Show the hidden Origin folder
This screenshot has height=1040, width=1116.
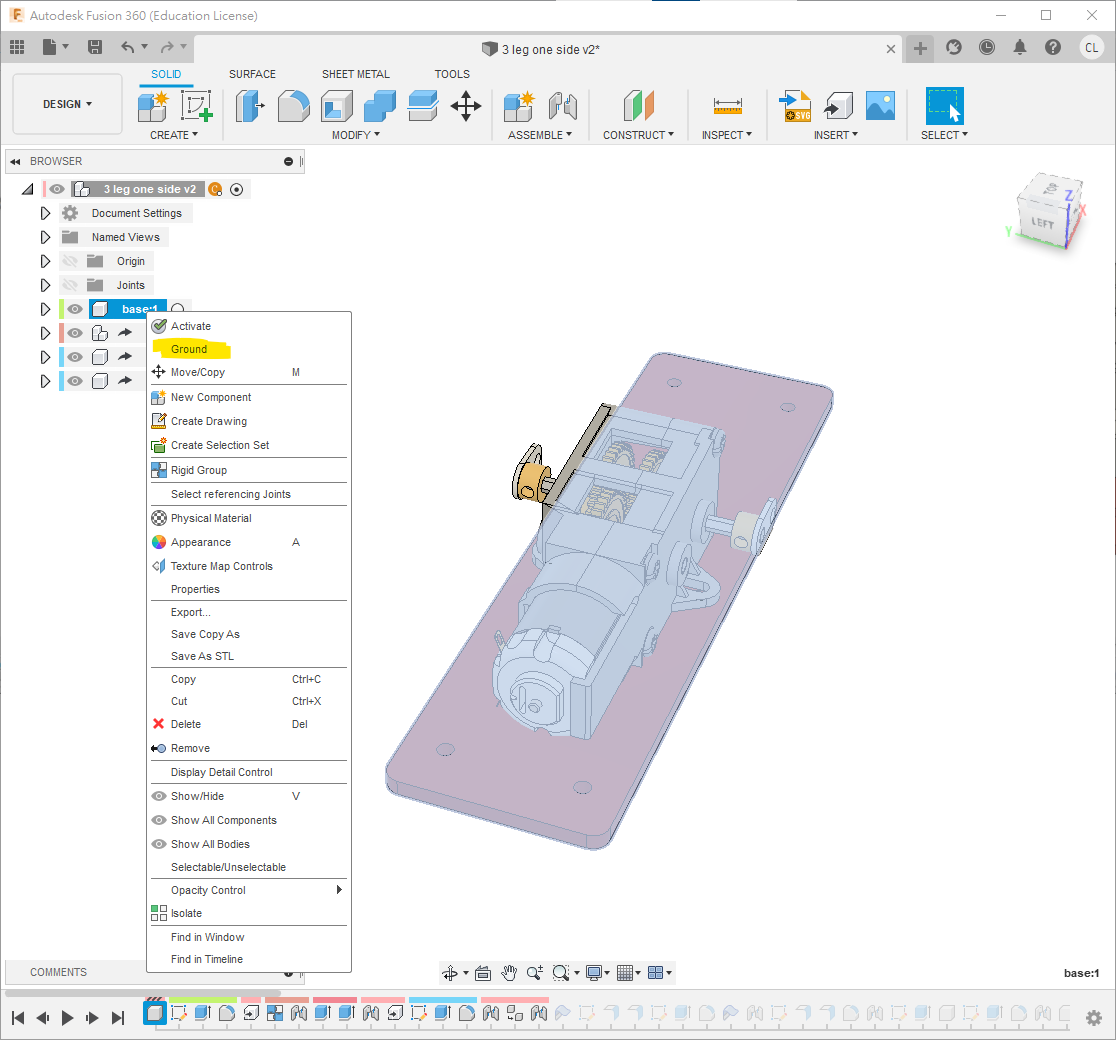[x=70, y=261]
